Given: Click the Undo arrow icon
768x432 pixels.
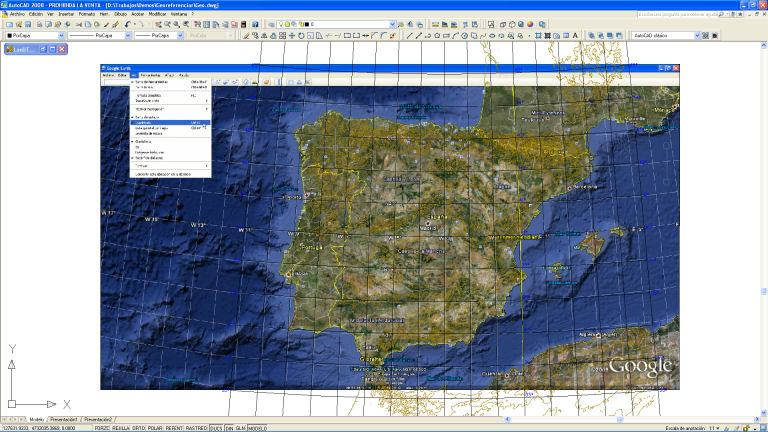Looking at the screenshot, I should coord(128,24).
